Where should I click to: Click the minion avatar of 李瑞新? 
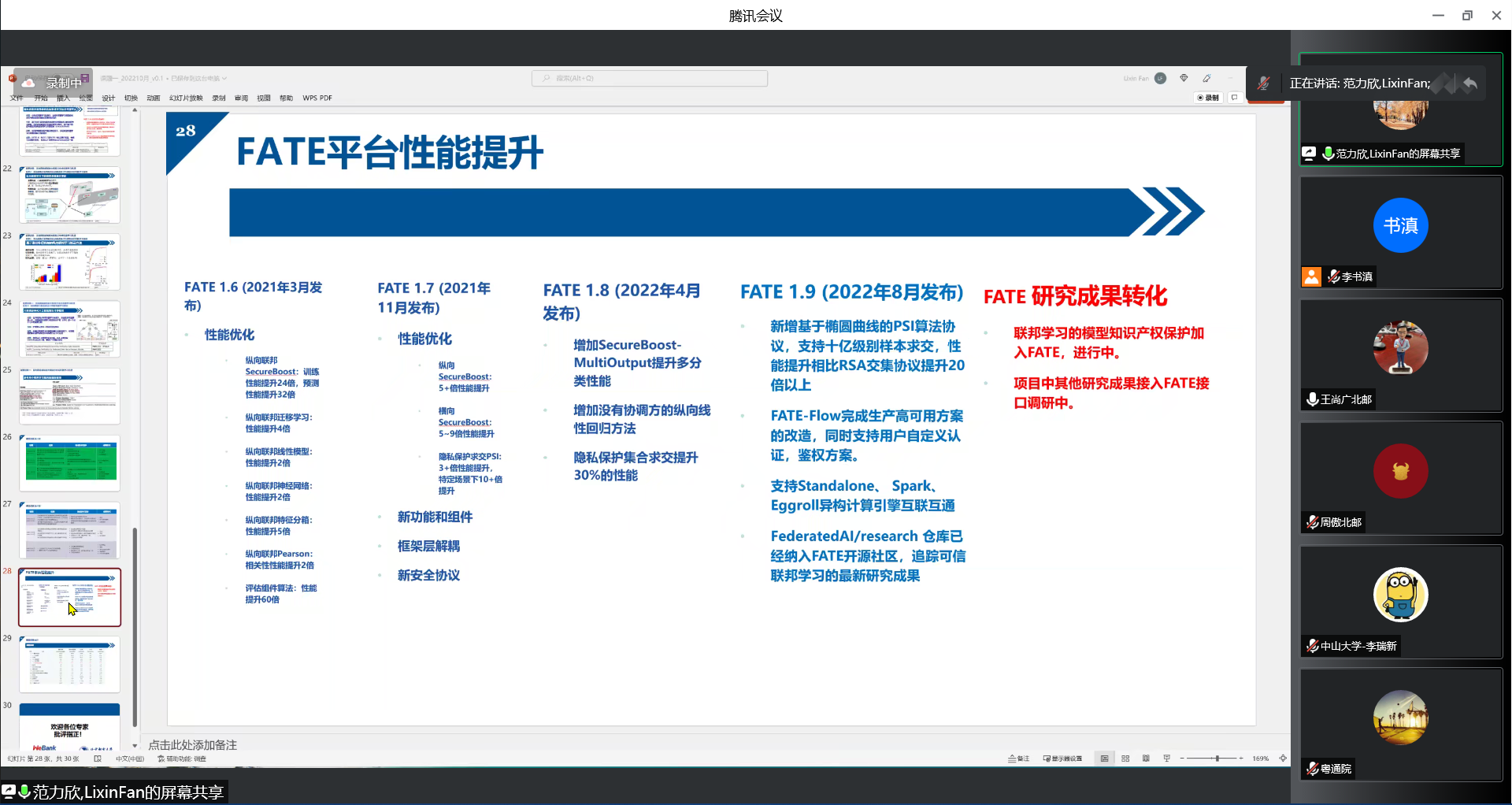pos(1400,595)
